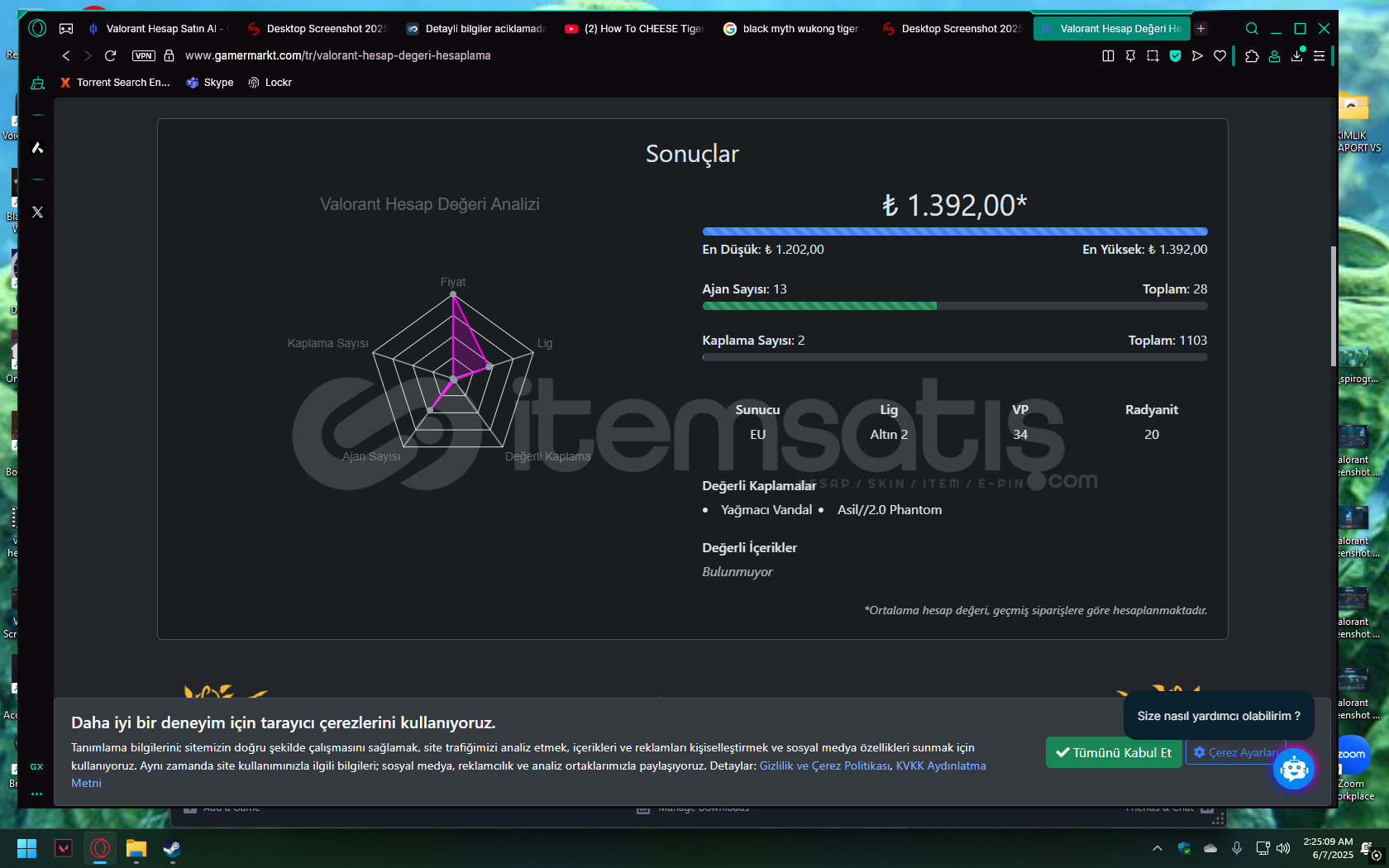The image size is (1389, 868).
Task: Click the ₺ 1.392,00* result value
Action: (x=955, y=205)
